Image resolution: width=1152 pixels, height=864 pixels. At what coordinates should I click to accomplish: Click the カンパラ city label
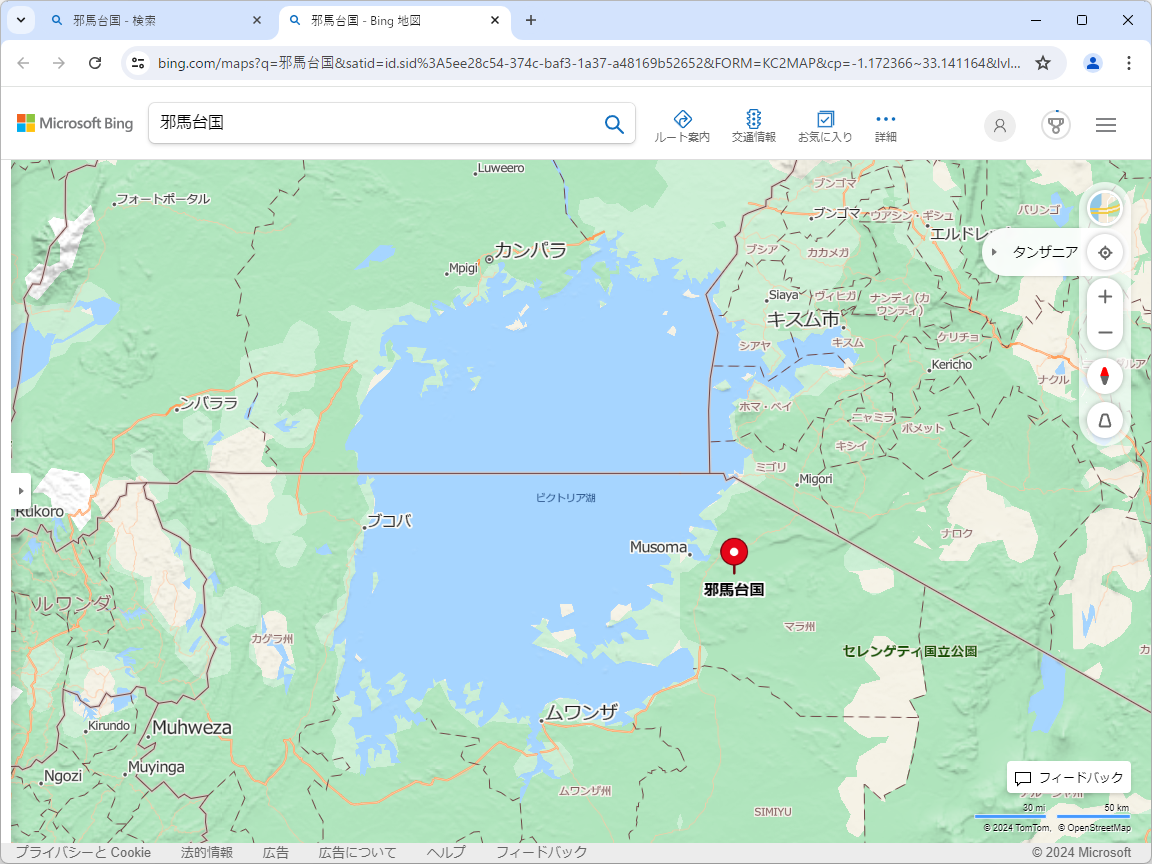point(530,251)
